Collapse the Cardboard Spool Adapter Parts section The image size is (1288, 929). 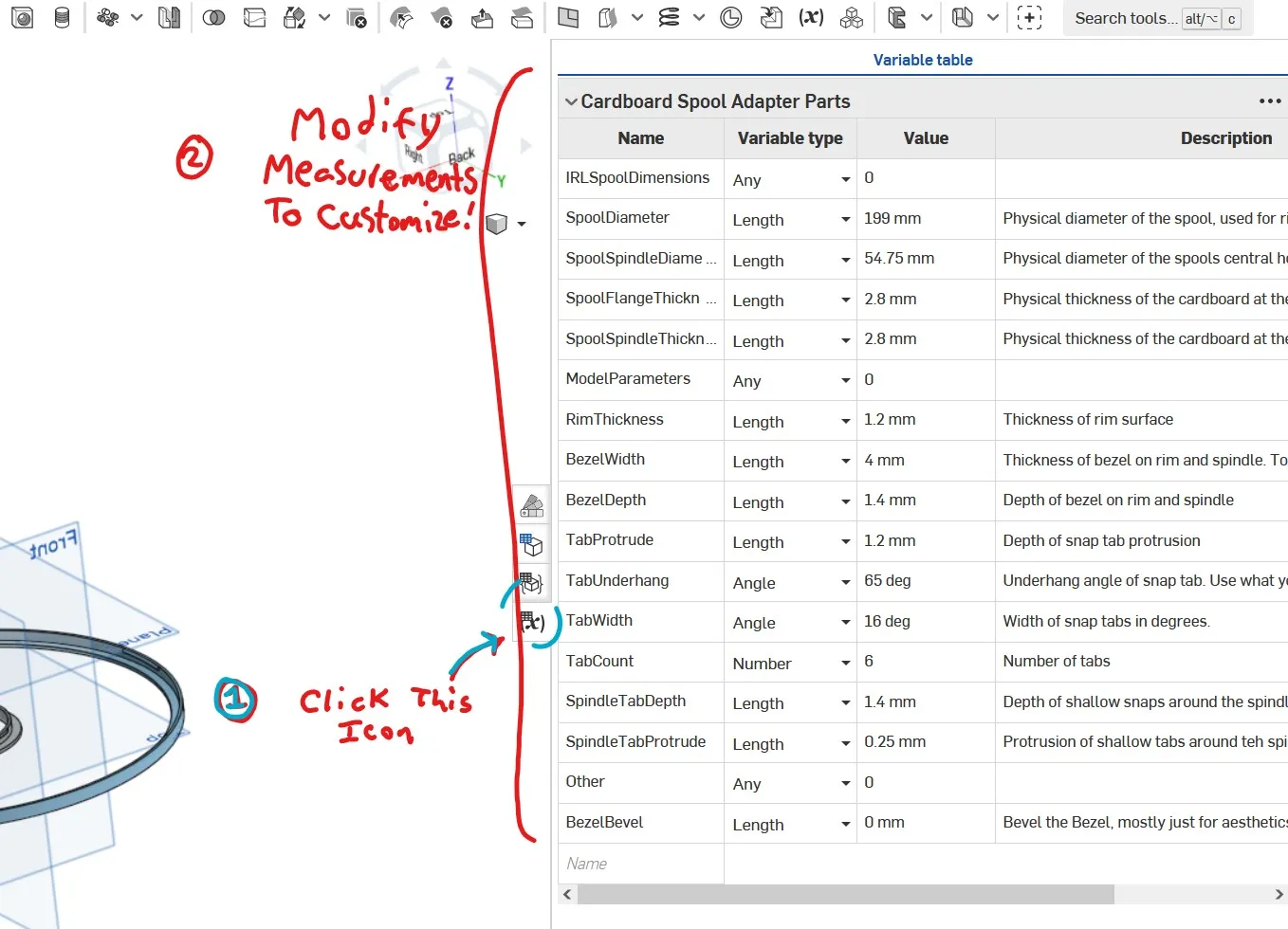click(571, 101)
